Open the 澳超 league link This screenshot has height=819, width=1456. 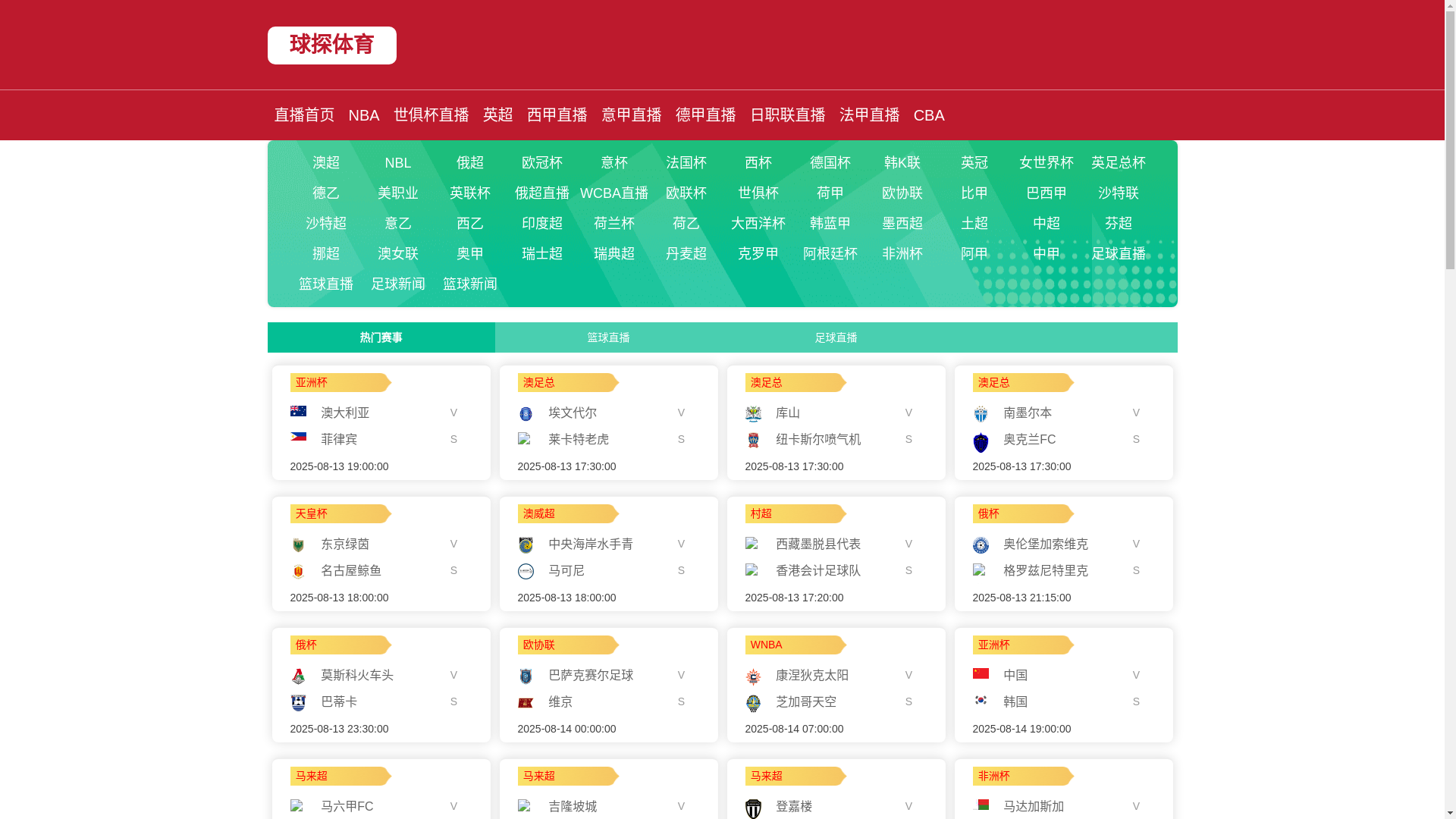coord(326,162)
